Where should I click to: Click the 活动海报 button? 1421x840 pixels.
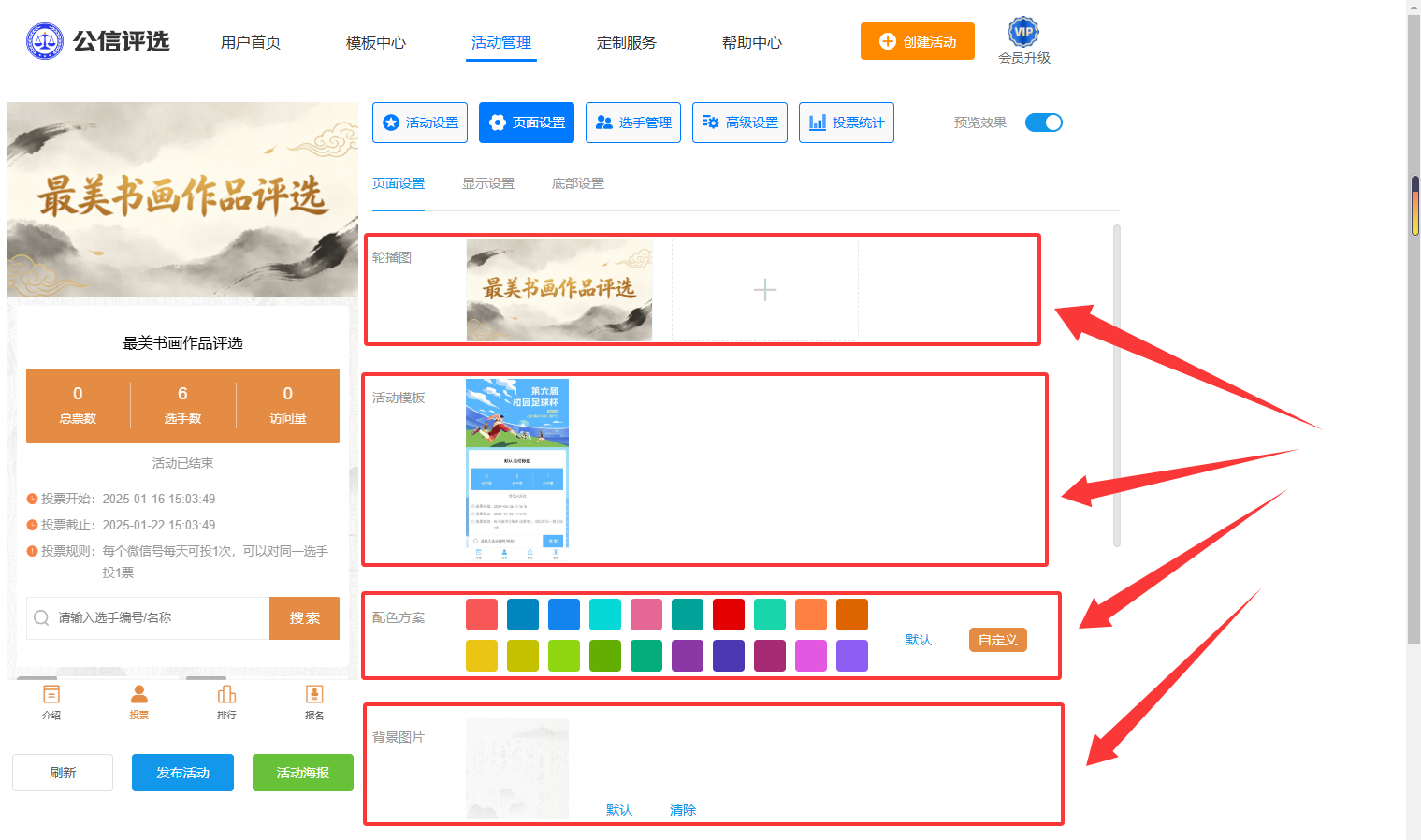[303, 773]
